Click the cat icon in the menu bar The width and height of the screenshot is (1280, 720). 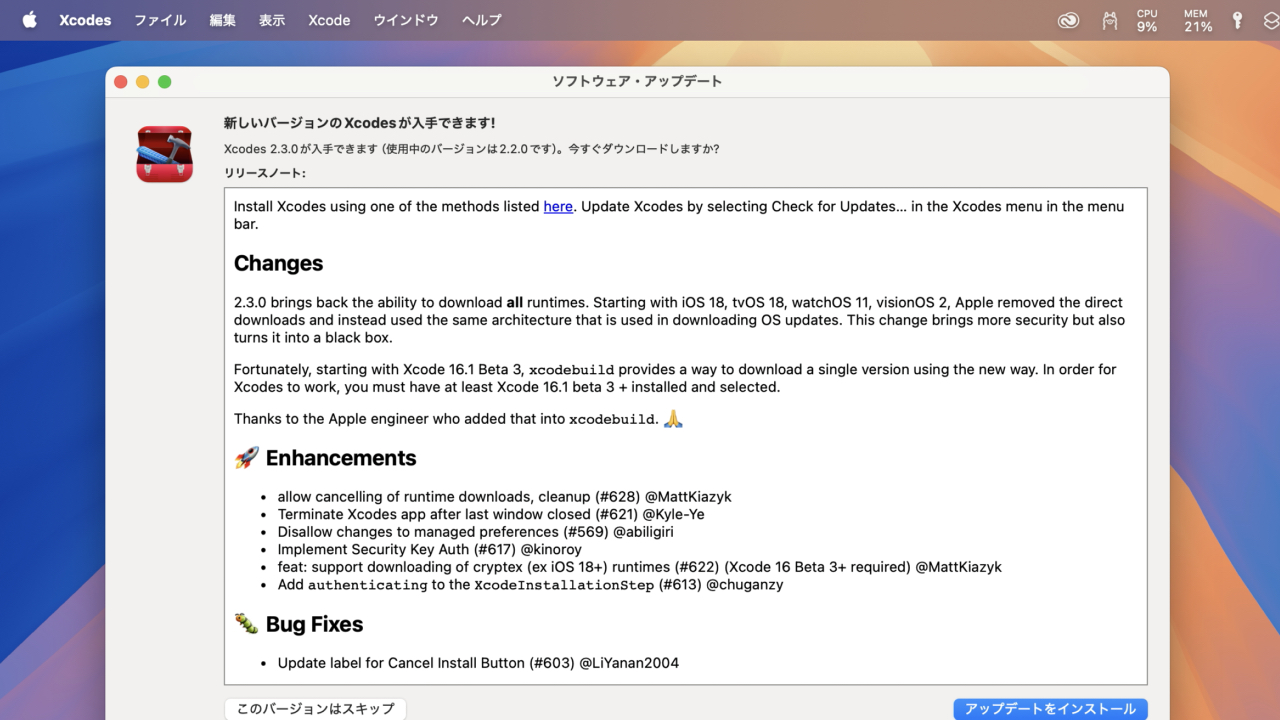1109,20
